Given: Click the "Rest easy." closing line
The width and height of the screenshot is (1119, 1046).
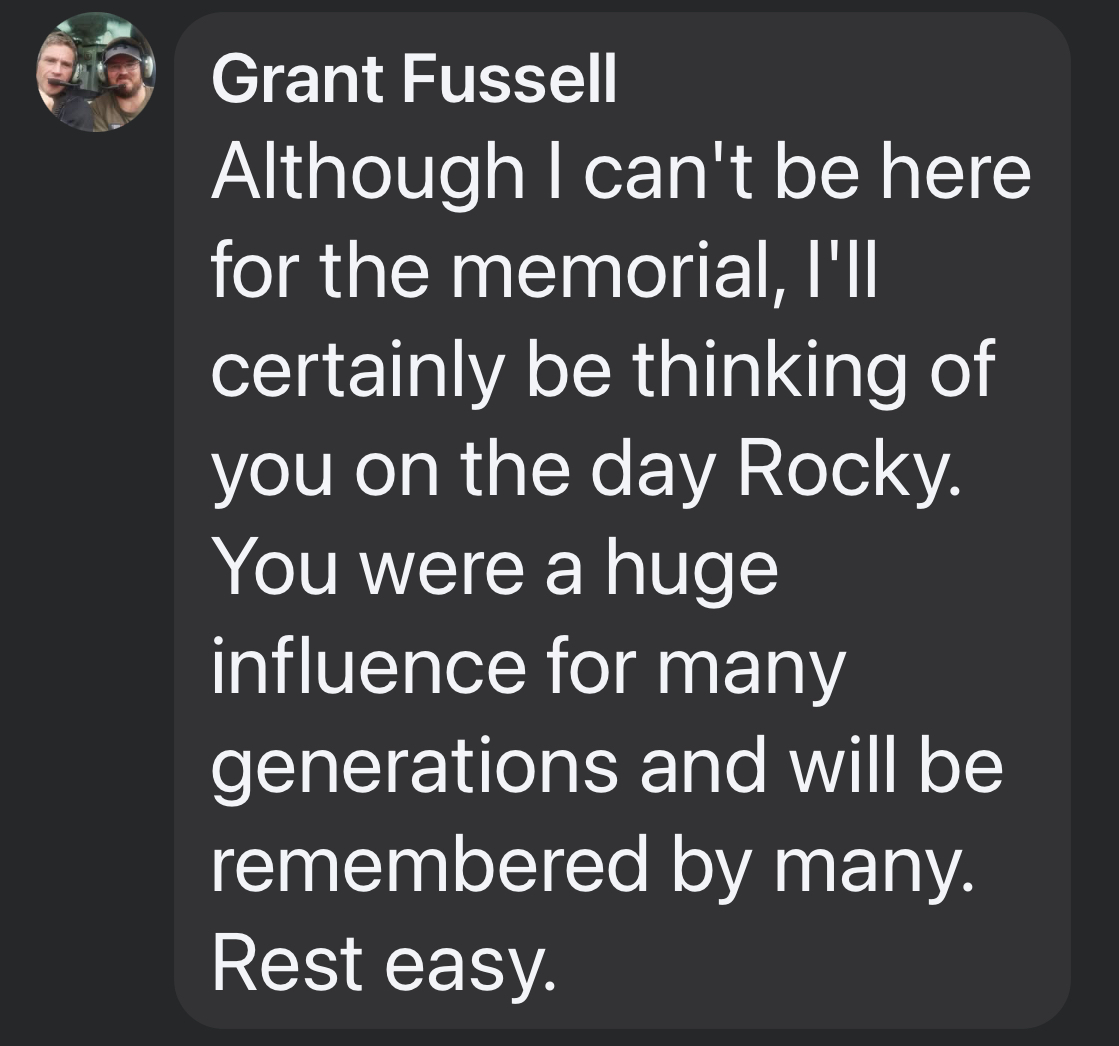Looking at the screenshot, I should tap(383, 966).
